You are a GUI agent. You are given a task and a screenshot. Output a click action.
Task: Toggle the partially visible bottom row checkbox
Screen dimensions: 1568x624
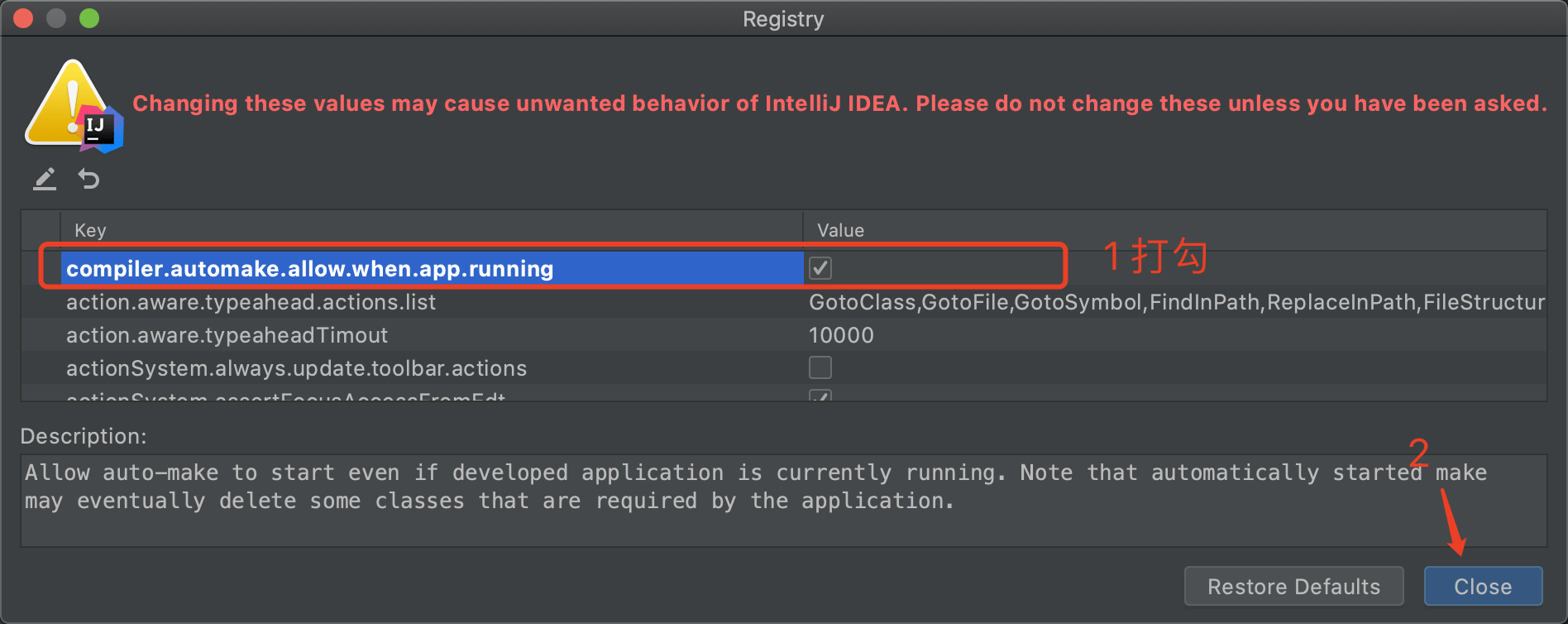pyautogui.click(x=820, y=395)
